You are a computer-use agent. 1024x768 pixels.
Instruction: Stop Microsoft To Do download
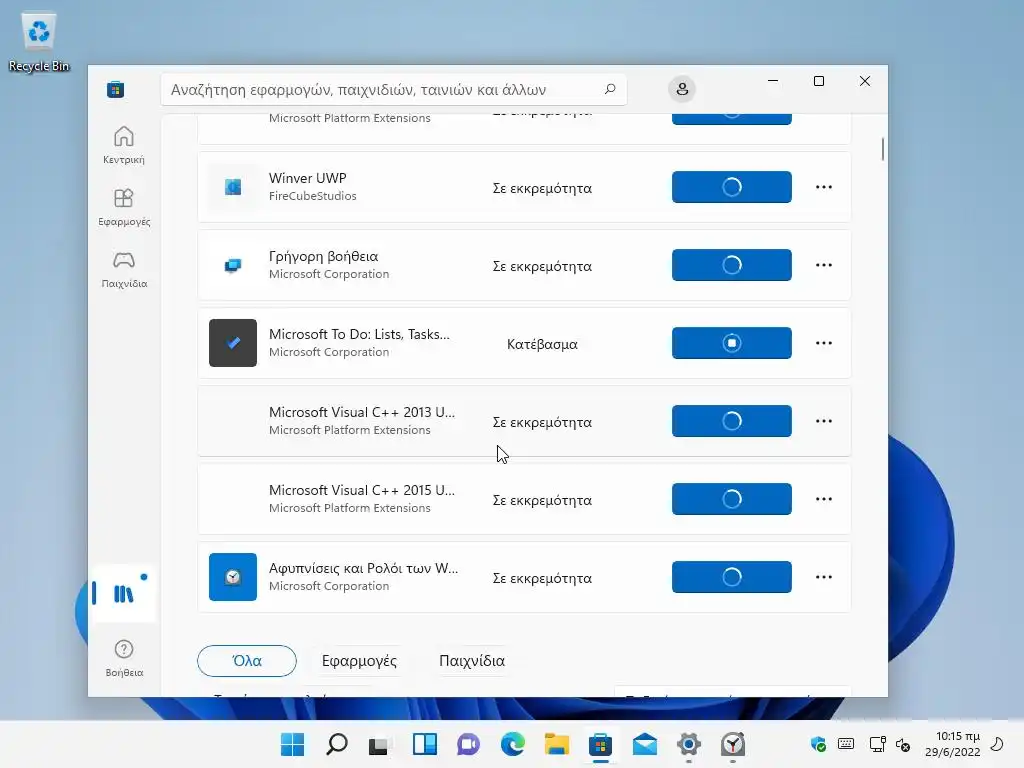(x=731, y=343)
